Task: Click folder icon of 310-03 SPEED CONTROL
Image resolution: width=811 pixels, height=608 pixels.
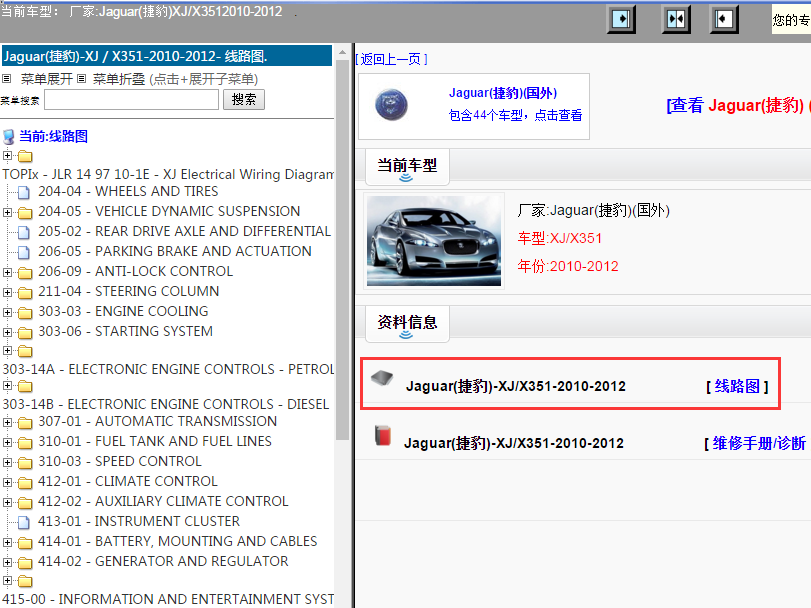Action: (25, 463)
